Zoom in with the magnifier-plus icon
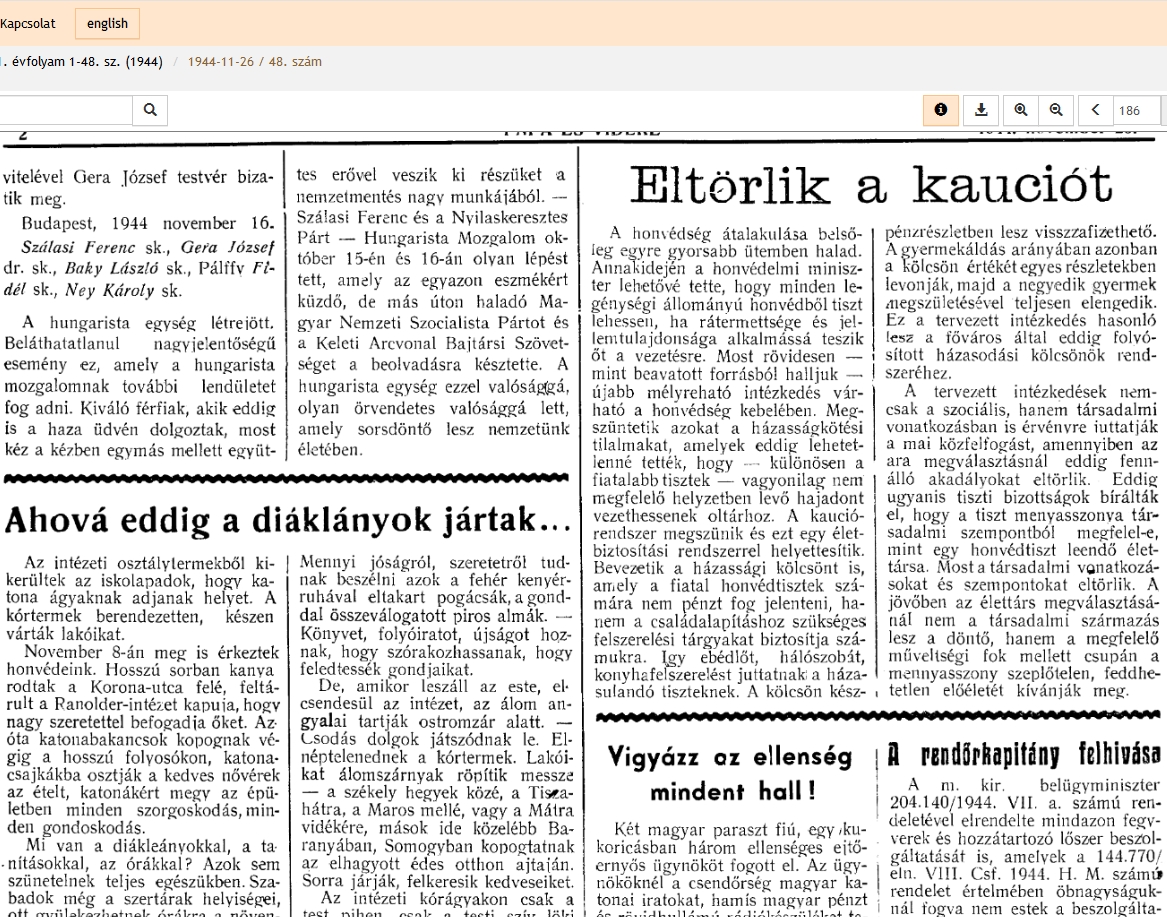This screenshot has width=1167, height=917. pyautogui.click(x=1021, y=110)
